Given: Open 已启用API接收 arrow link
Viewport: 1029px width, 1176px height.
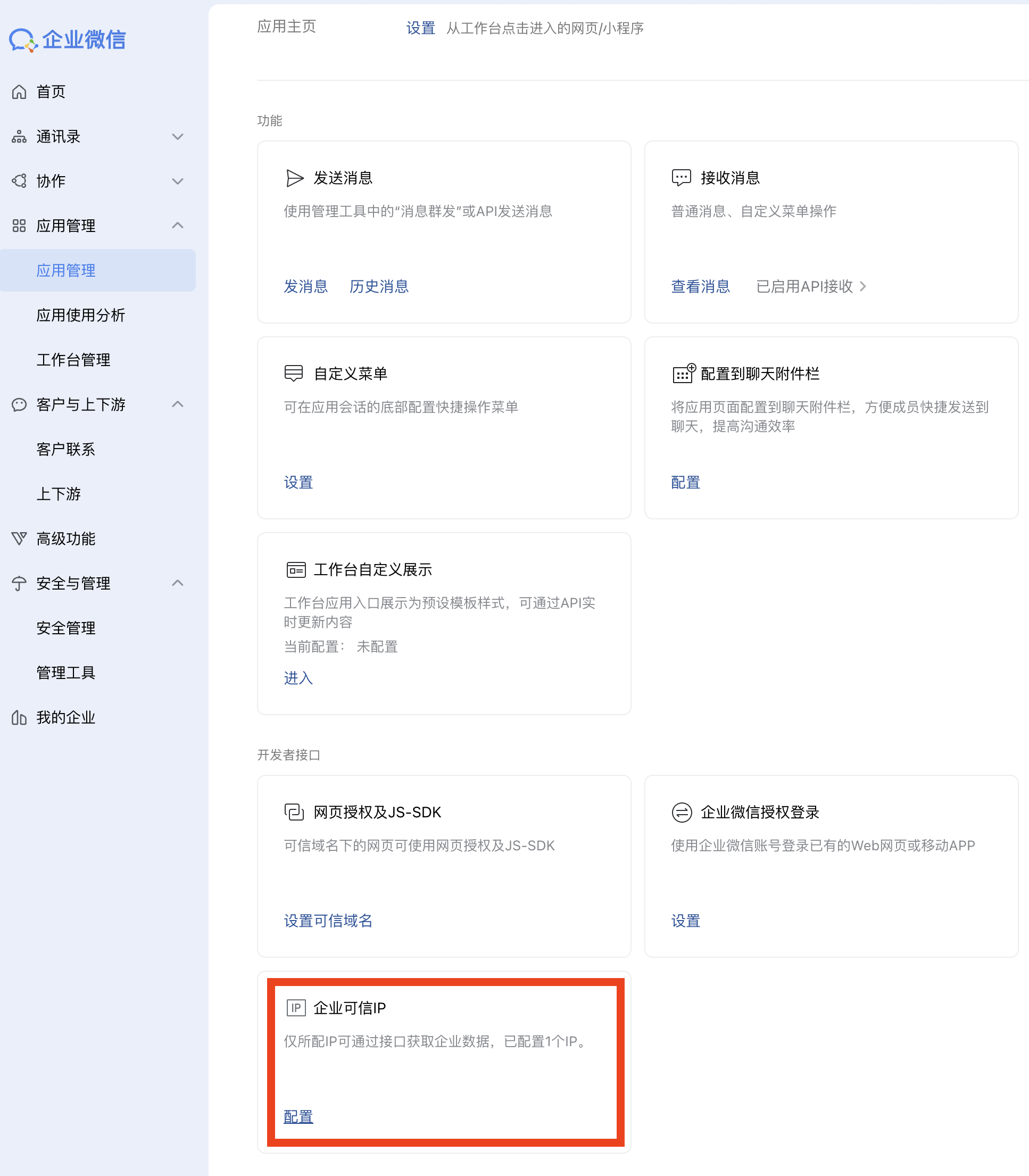Looking at the screenshot, I should pos(811,286).
